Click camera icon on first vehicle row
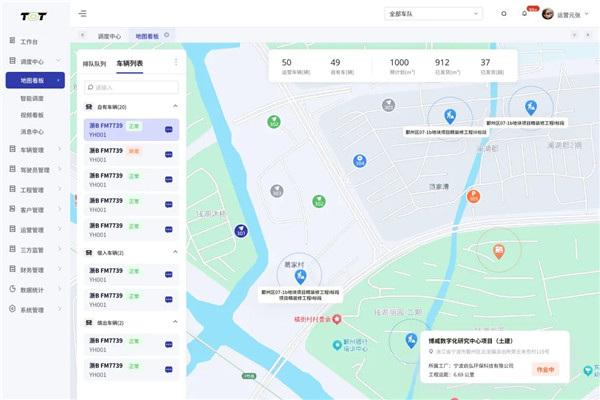Screen dimensions: 600x400 click(168, 130)
